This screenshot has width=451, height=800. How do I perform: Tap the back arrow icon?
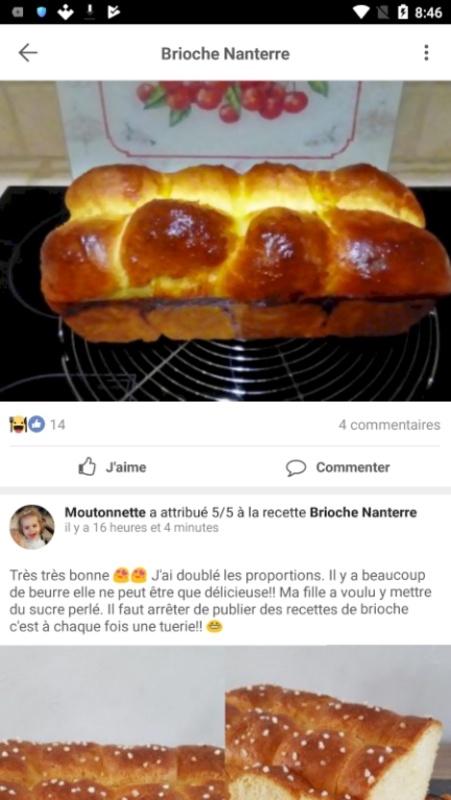(28, 53)
